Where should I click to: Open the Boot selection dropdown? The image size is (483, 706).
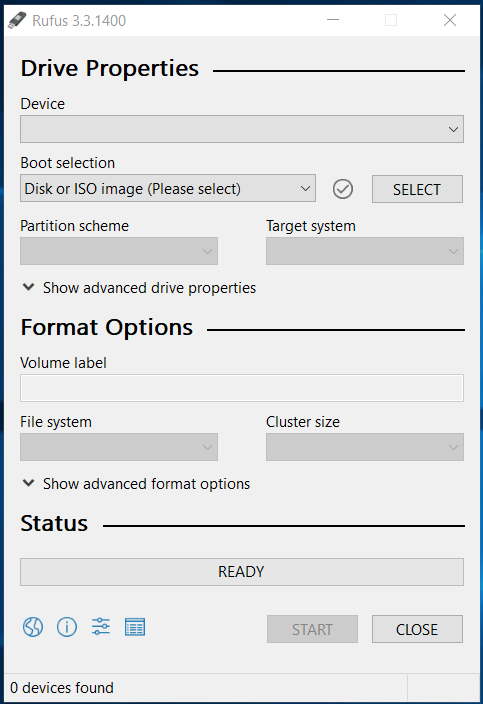coord(168,188)
